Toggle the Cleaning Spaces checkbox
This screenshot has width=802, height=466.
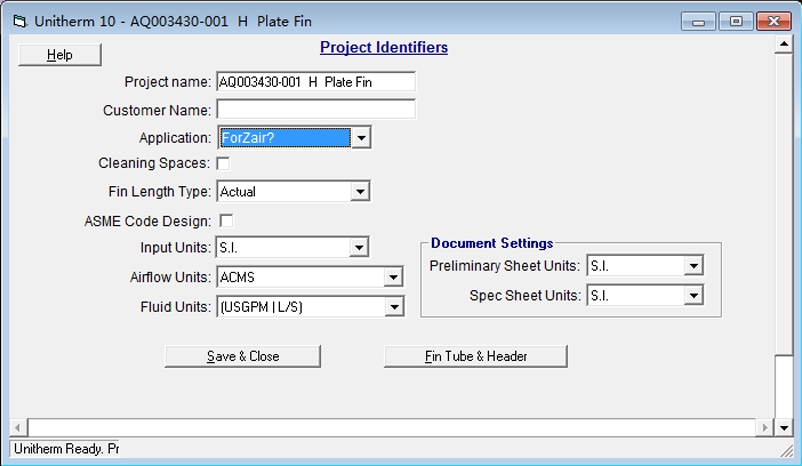coord(223,163)
